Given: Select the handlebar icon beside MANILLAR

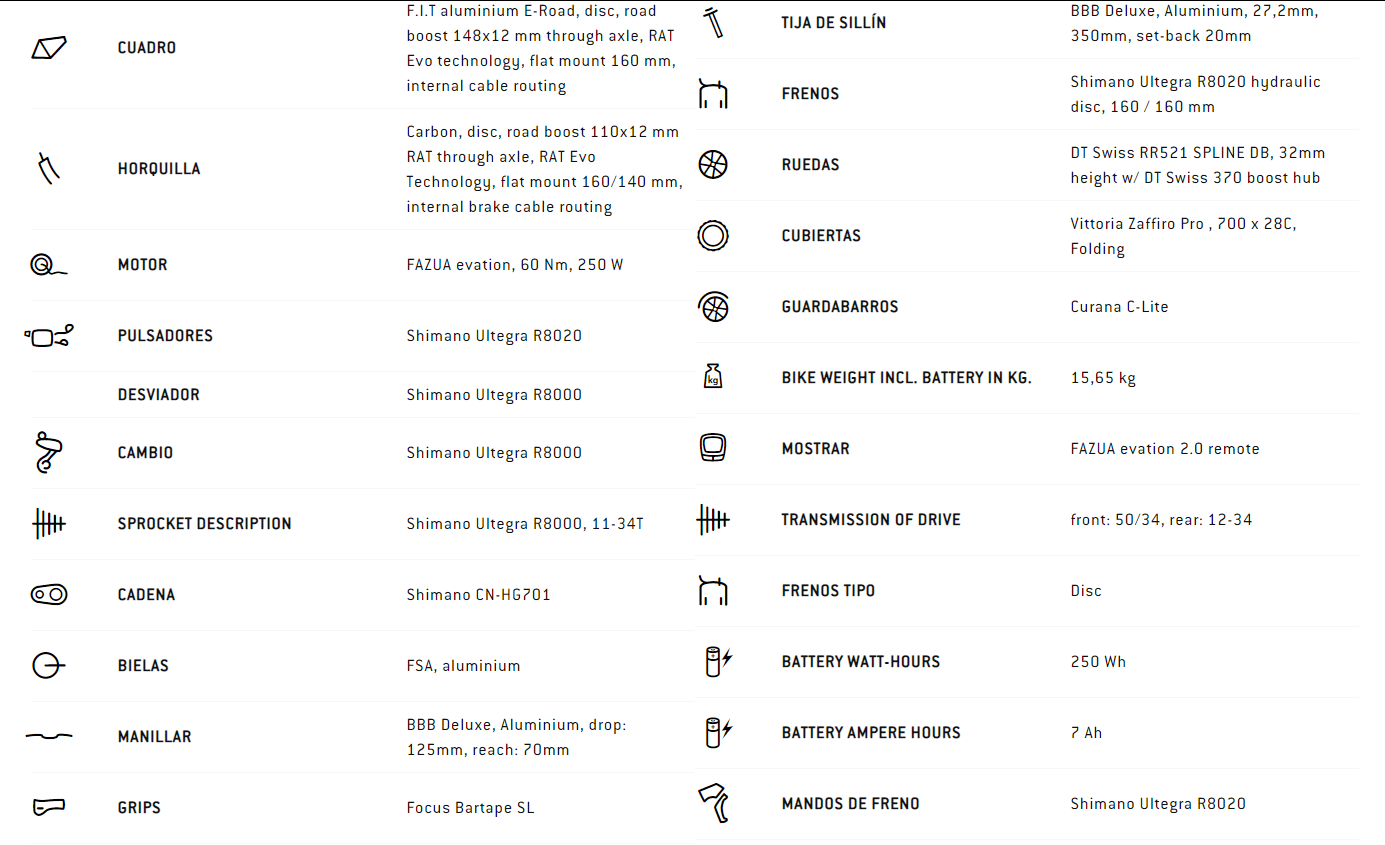Looking at the screenshot, I should coord(49,736).
